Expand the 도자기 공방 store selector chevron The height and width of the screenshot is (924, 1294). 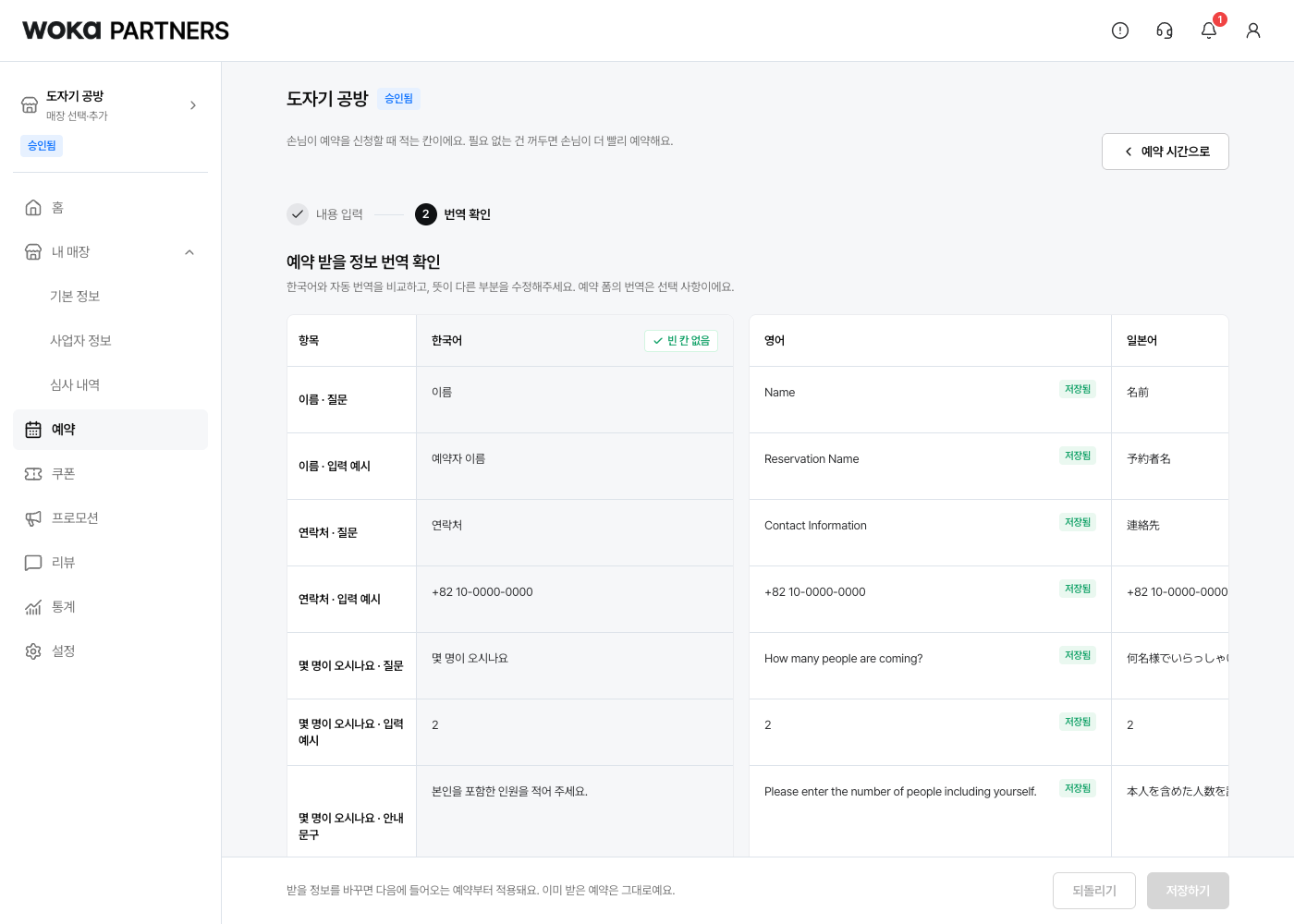point(193,105)
